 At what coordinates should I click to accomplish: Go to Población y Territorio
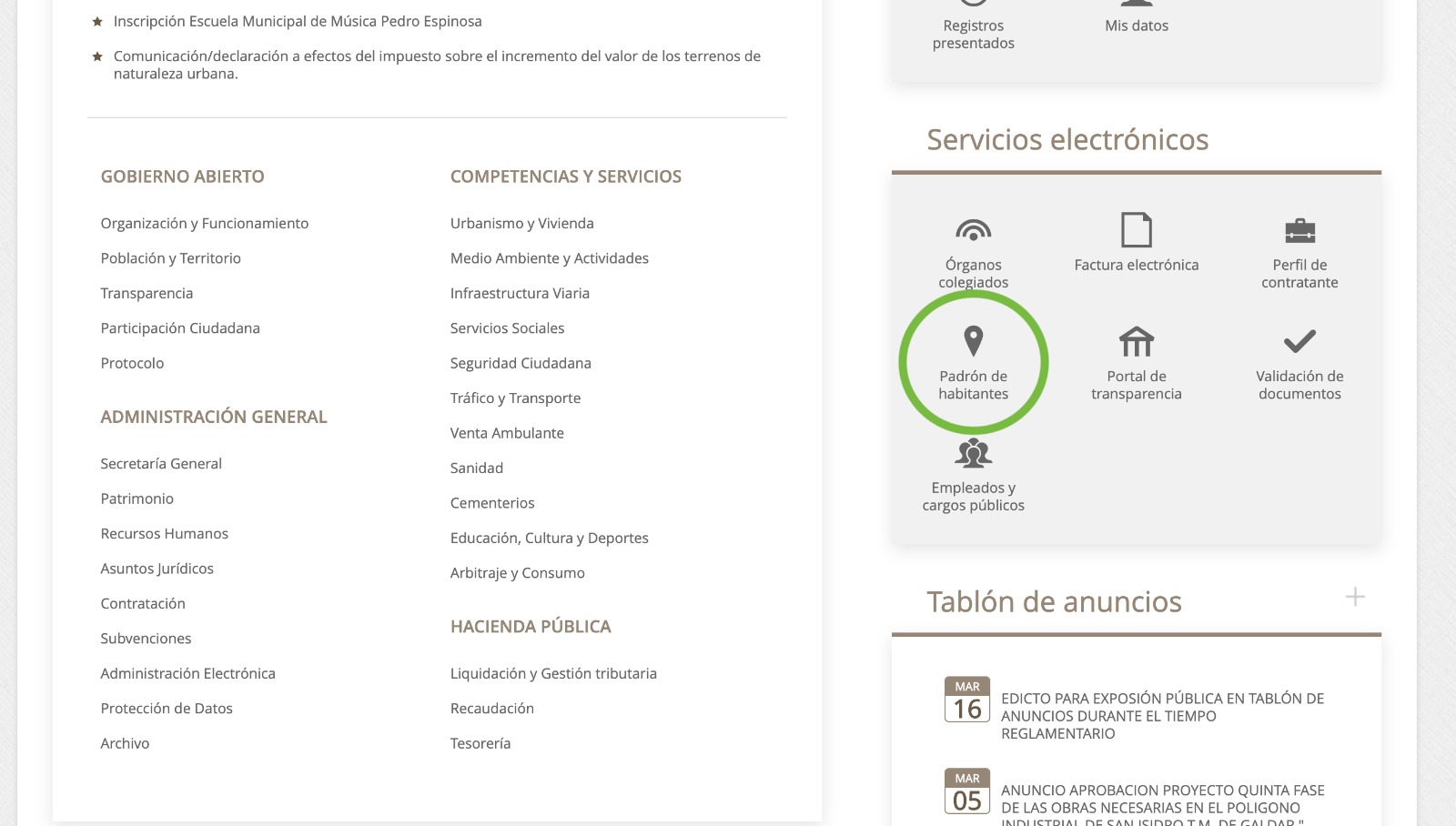pos(171,258)
